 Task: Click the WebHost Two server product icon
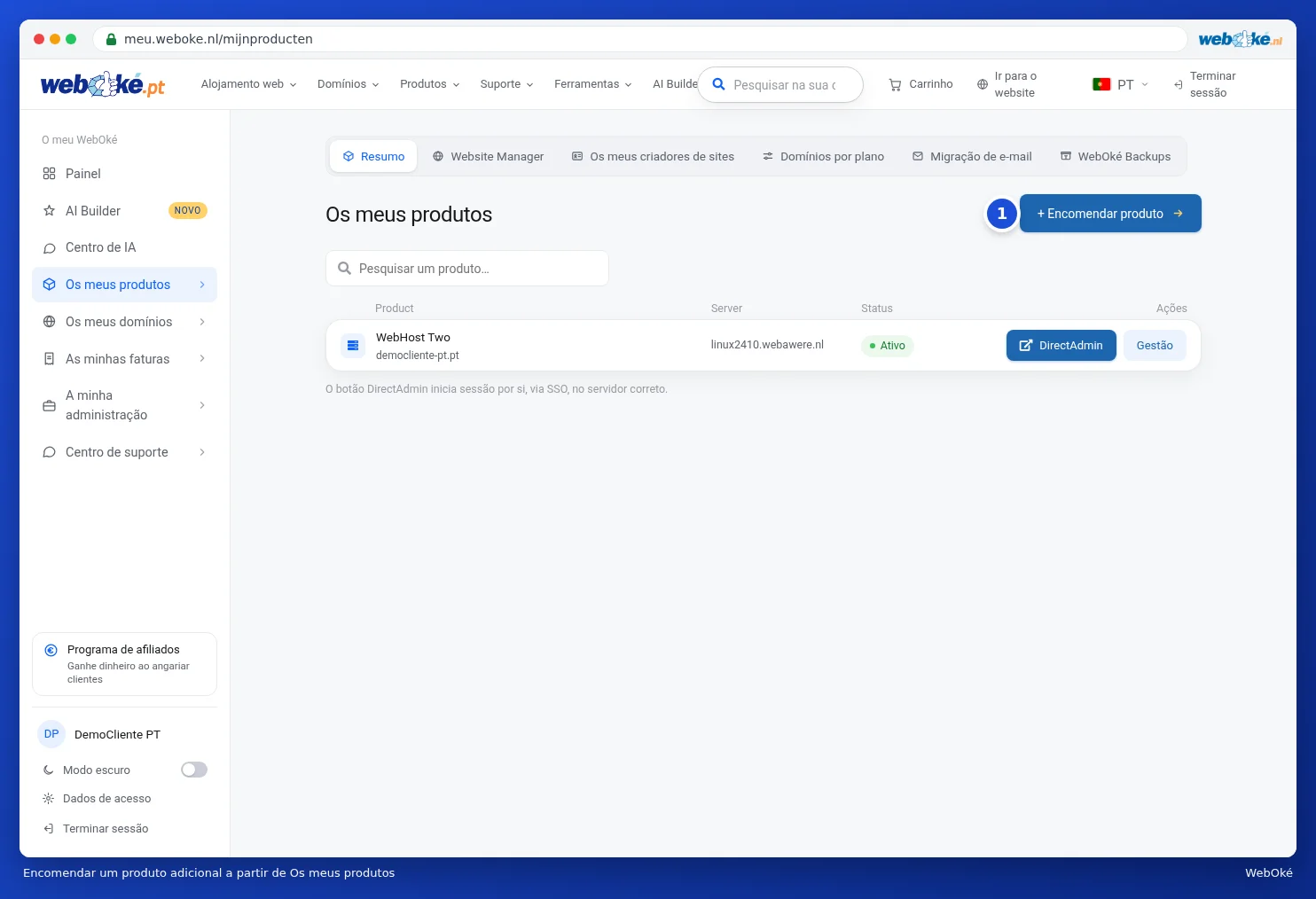pyautogui.click(x=353, y=346)
